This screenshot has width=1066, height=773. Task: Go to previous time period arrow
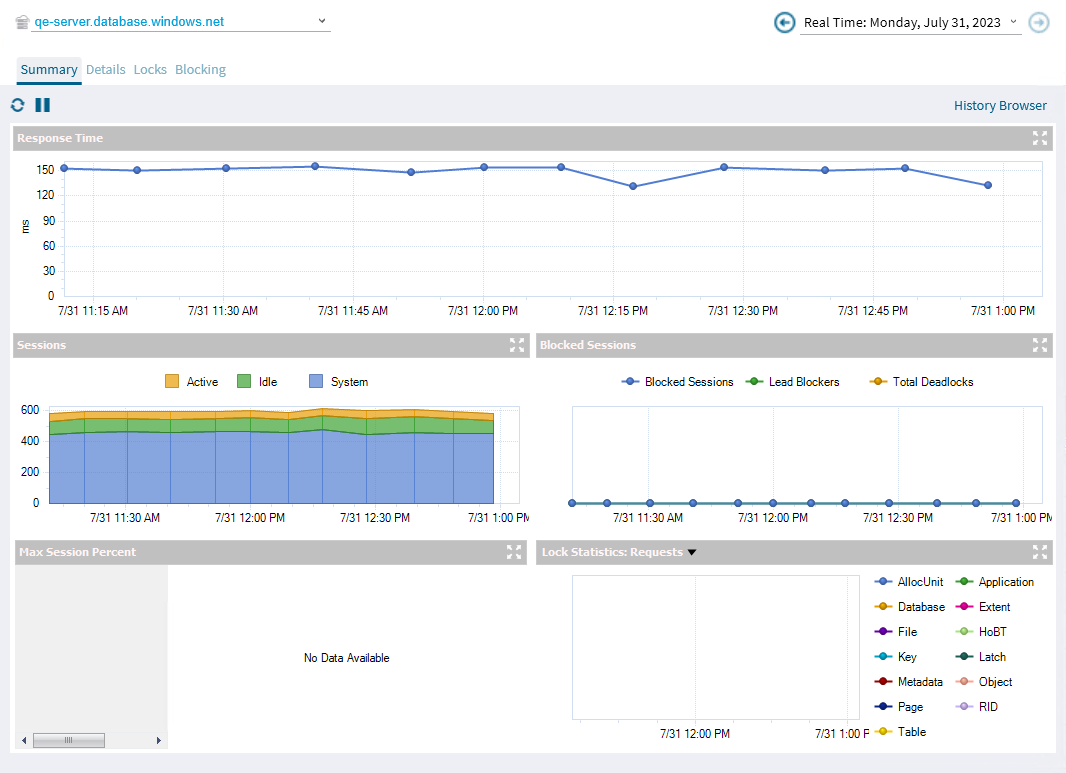(785, 22)
